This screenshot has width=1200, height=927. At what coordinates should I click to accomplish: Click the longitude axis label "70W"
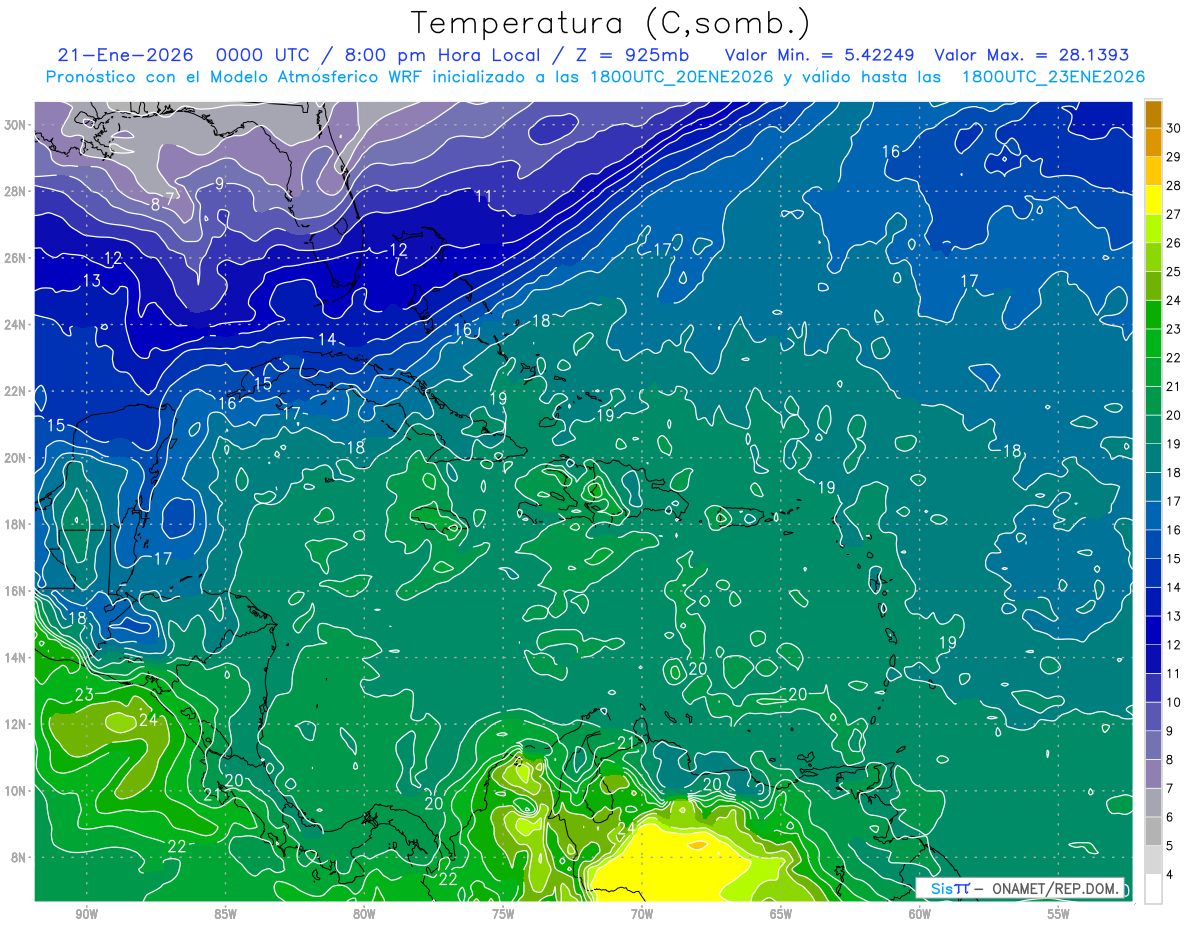coord(642,914)
